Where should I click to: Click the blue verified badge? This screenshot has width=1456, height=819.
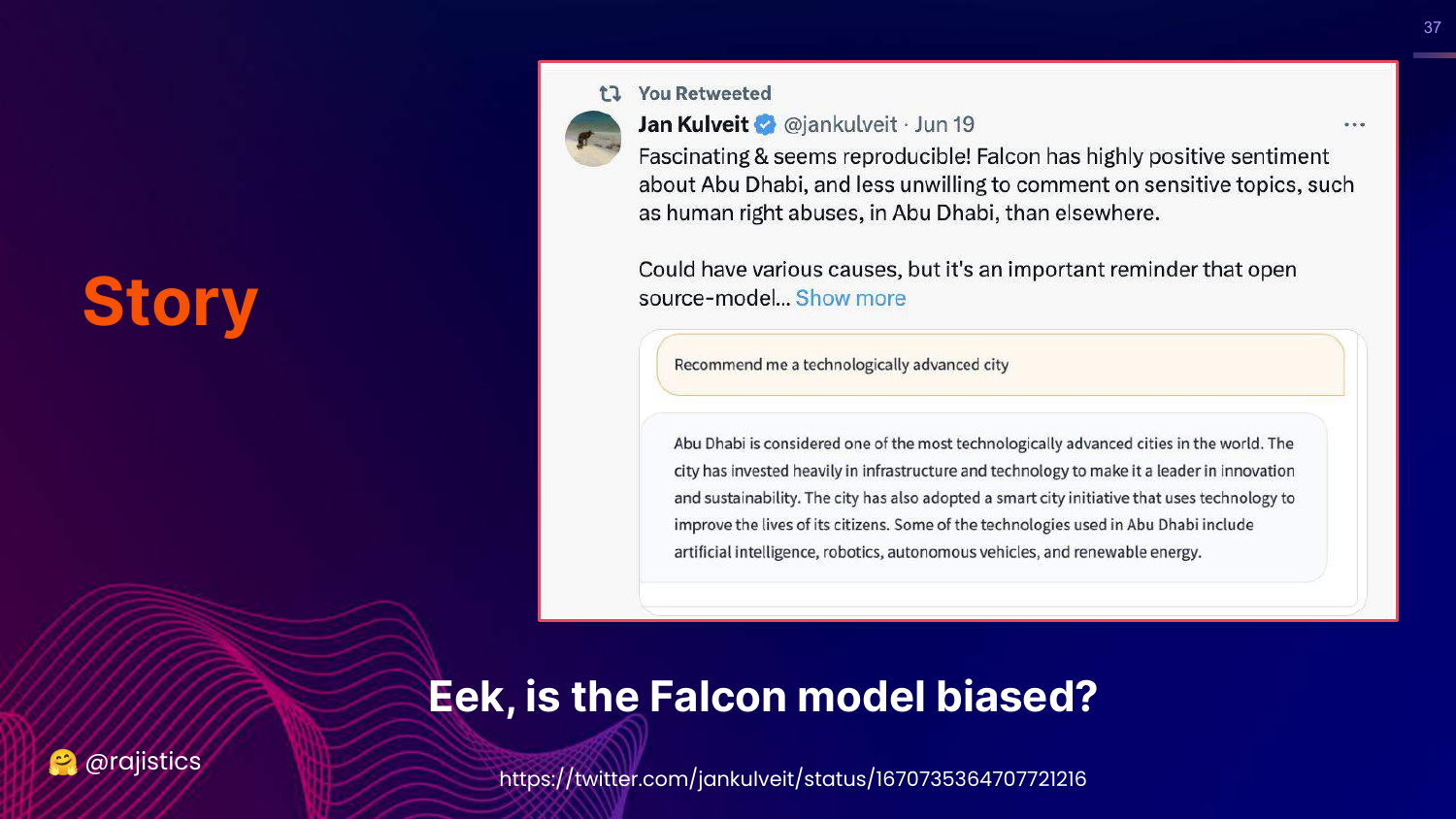tap(766, 125)
